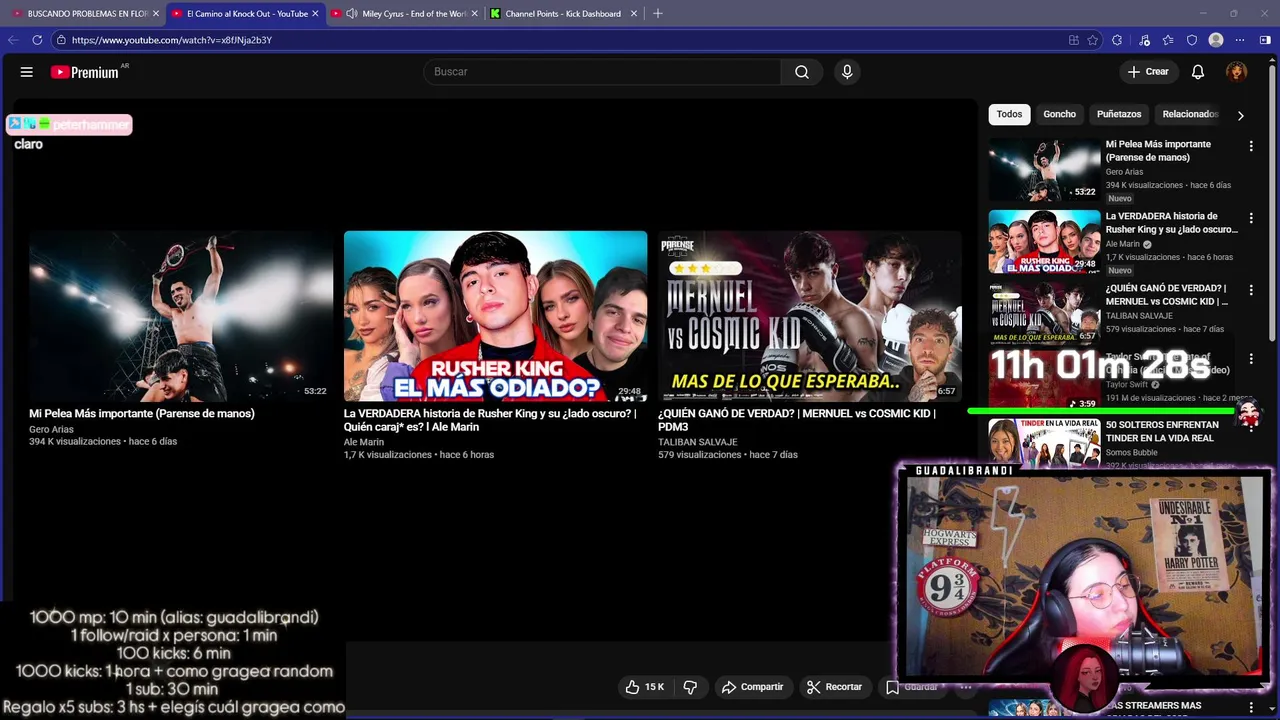This screenshot has width=1280, height=720.
Task: Select the Goncho filter chip
Action: tap(1059, 114)
